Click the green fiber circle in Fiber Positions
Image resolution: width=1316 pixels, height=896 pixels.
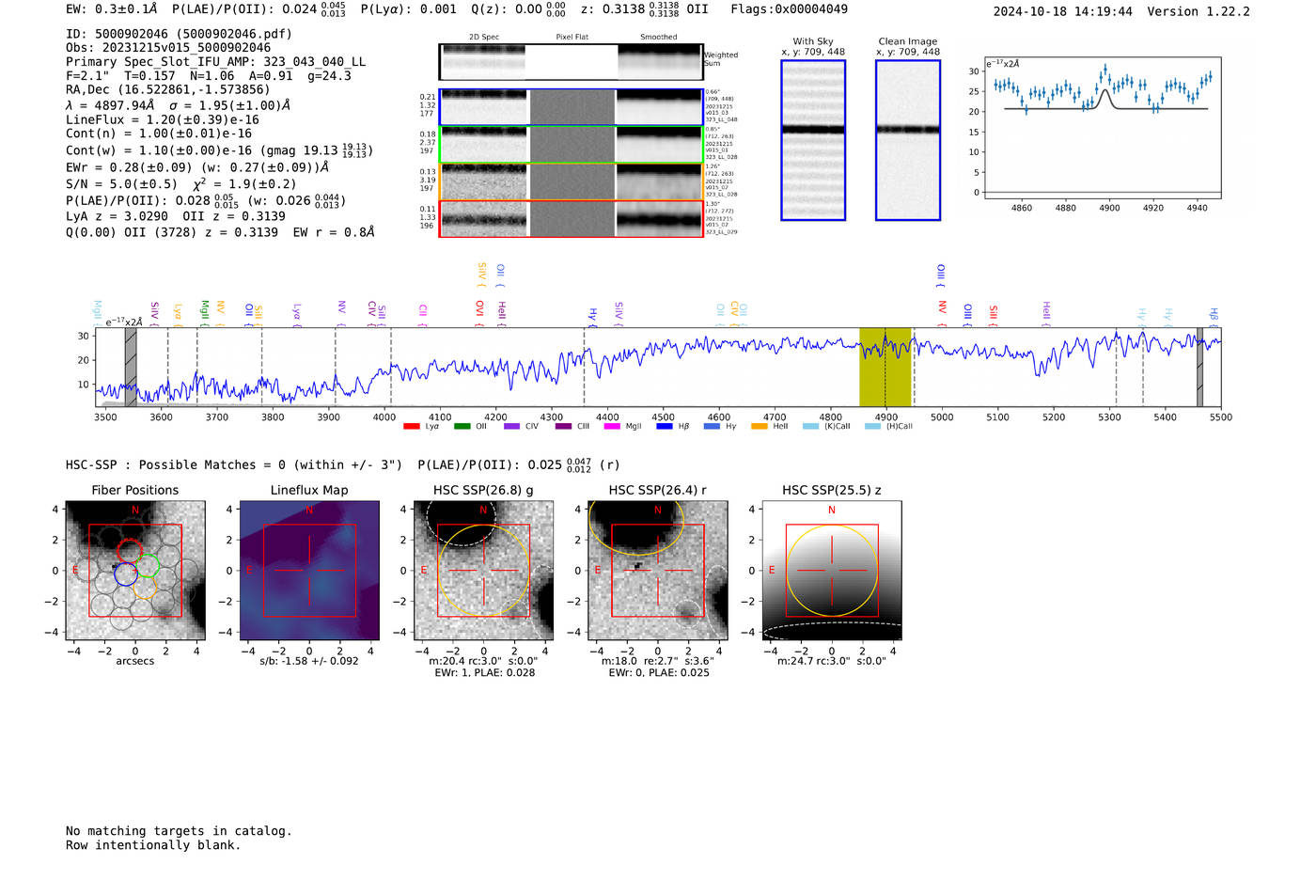click(148, 567)
